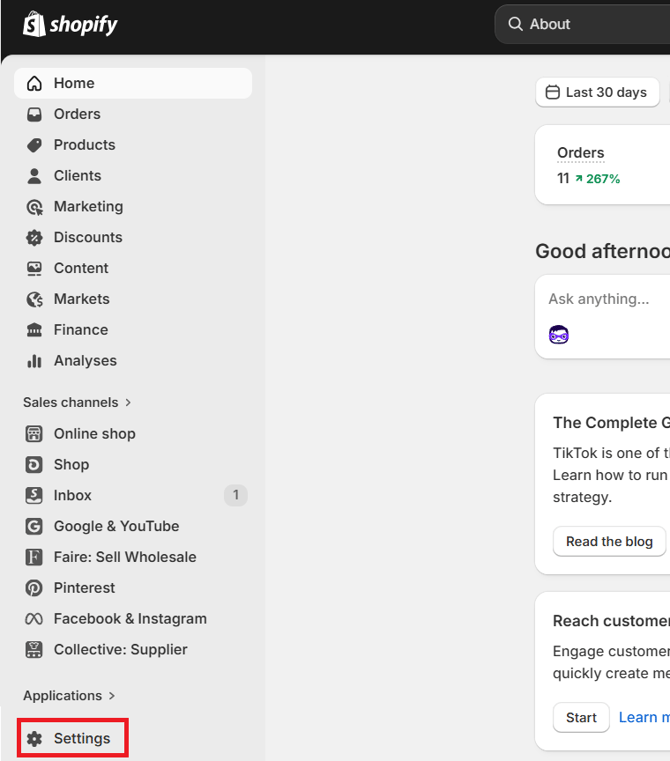The width and height of the screenshot is (670, 761).
Task: Open Settings from the sidebar
Action: click(73, 738)
